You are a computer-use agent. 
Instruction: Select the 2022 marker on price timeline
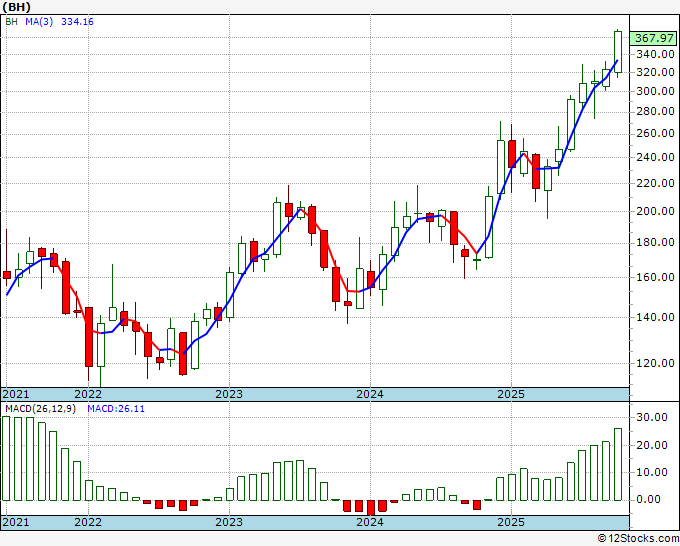[x=88, y=394]
